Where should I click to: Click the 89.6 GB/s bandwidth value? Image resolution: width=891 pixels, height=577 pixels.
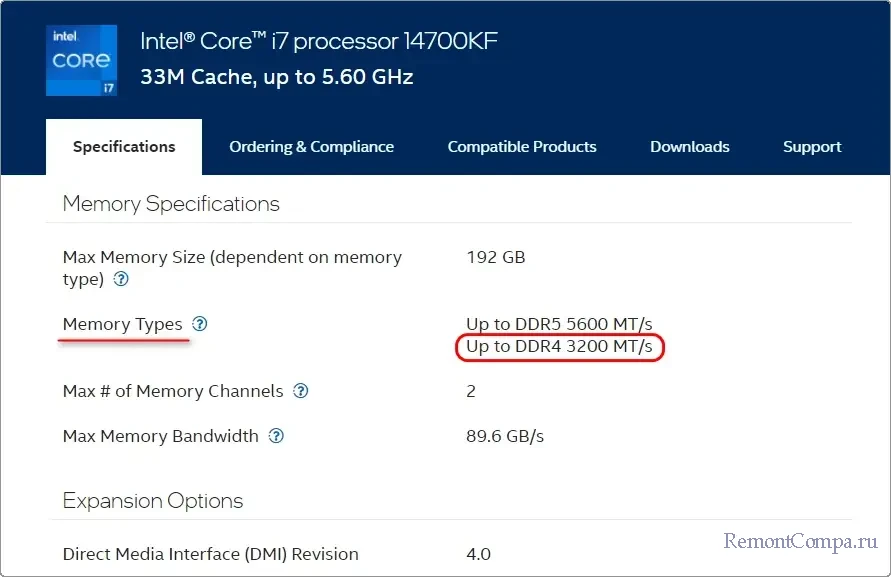(x=505, y=436)
